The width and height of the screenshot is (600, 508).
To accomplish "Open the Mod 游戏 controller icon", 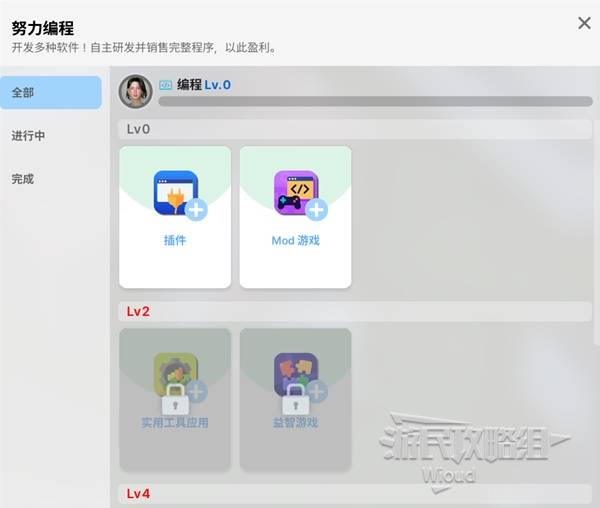I will (x=296, y=193).
